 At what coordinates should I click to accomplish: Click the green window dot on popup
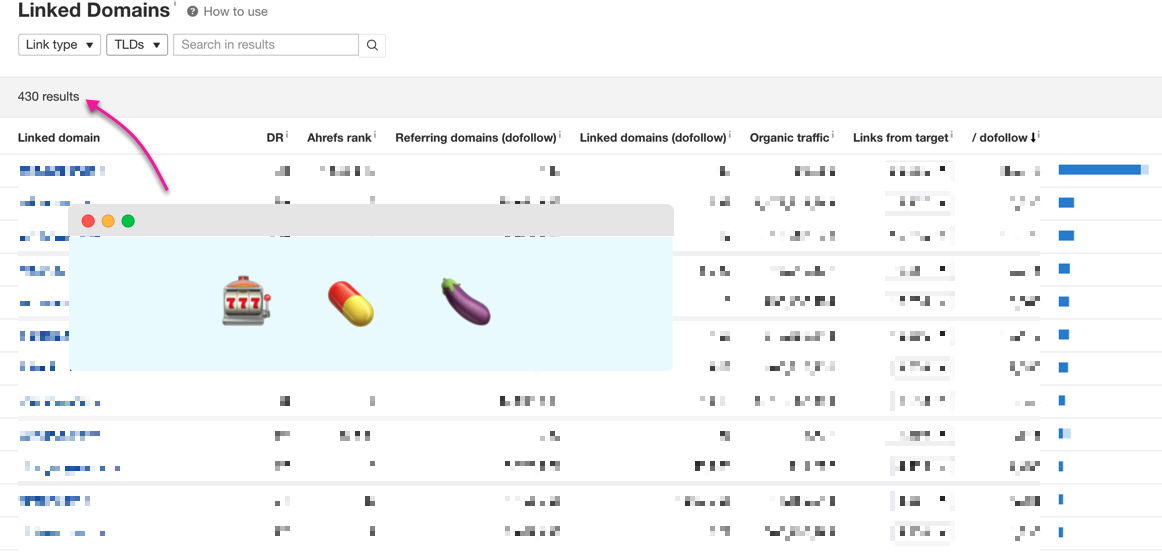pos(128,221)
